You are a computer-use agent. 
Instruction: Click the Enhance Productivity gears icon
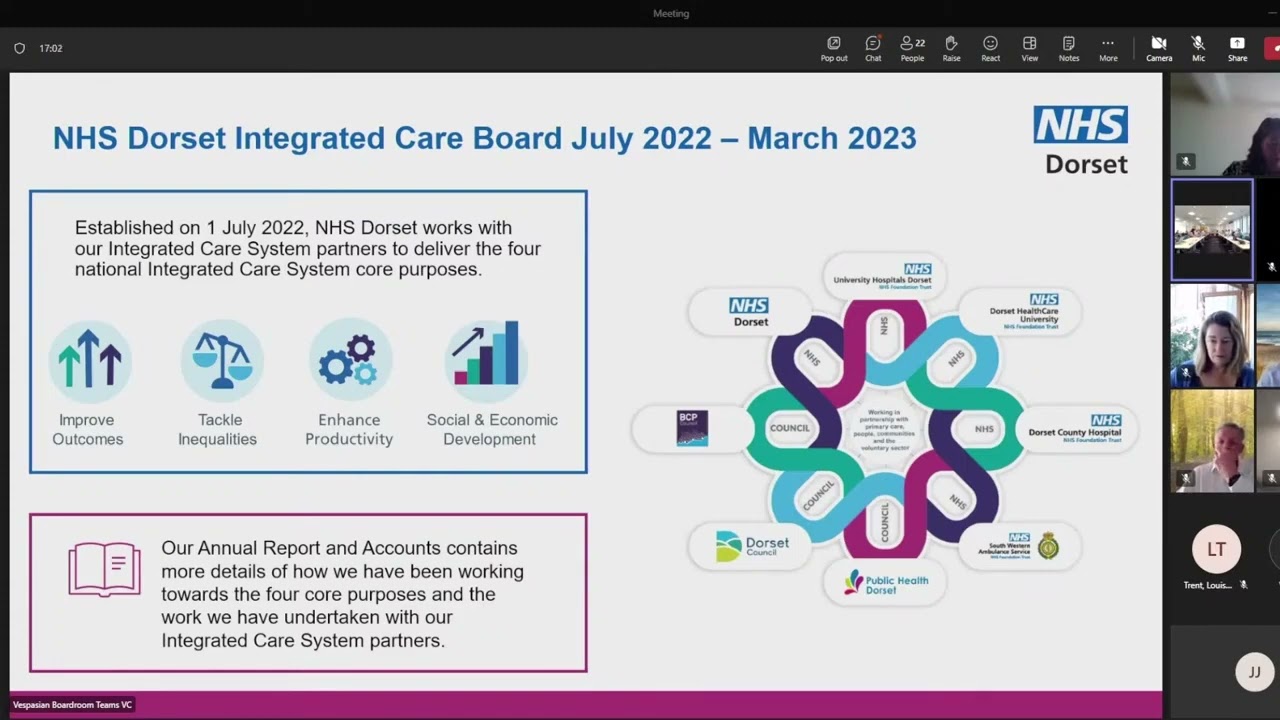coord(349,360)
